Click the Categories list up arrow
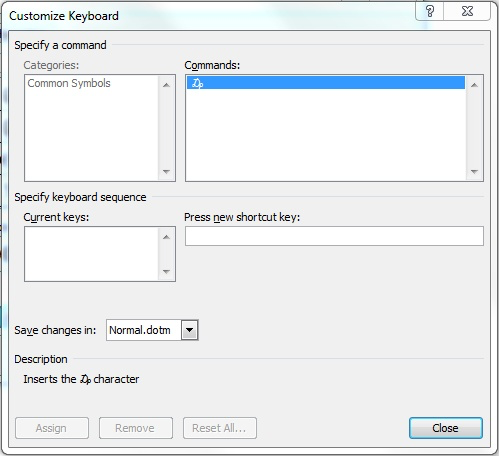 pyautogui.click(x=166, y=85)
